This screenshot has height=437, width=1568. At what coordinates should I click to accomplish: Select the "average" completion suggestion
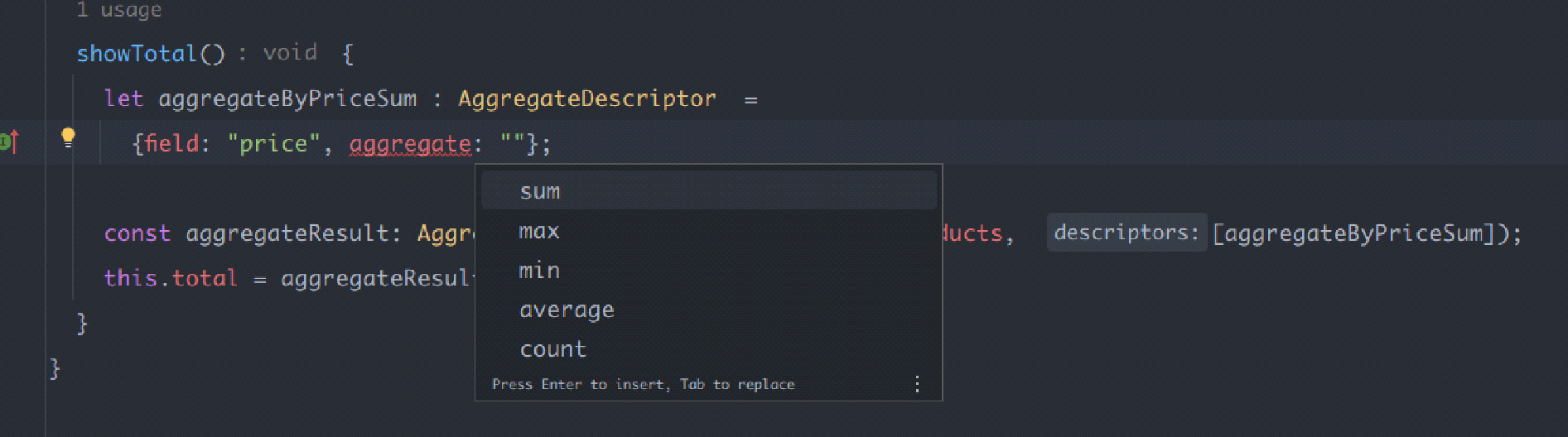[x=567, y=310]
